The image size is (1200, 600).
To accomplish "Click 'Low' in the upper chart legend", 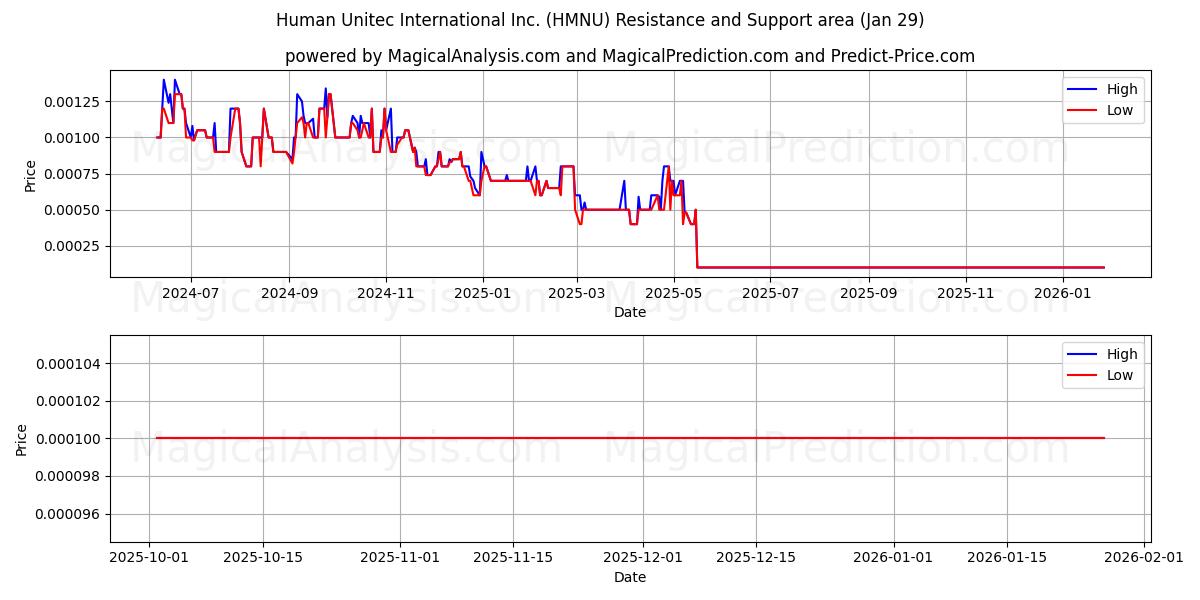I will (1120, 111).
